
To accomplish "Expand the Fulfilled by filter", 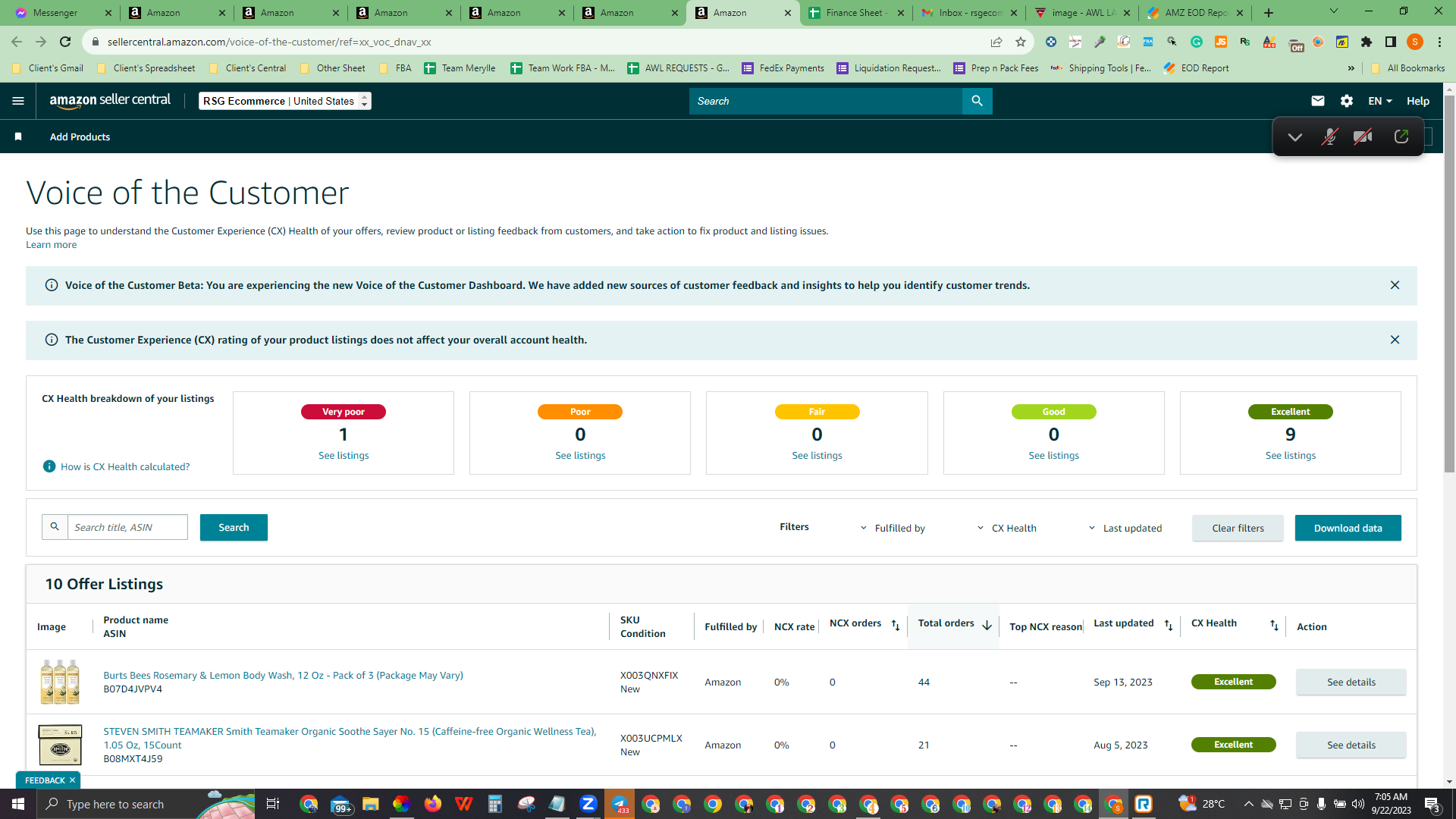I will pos(893,528).
